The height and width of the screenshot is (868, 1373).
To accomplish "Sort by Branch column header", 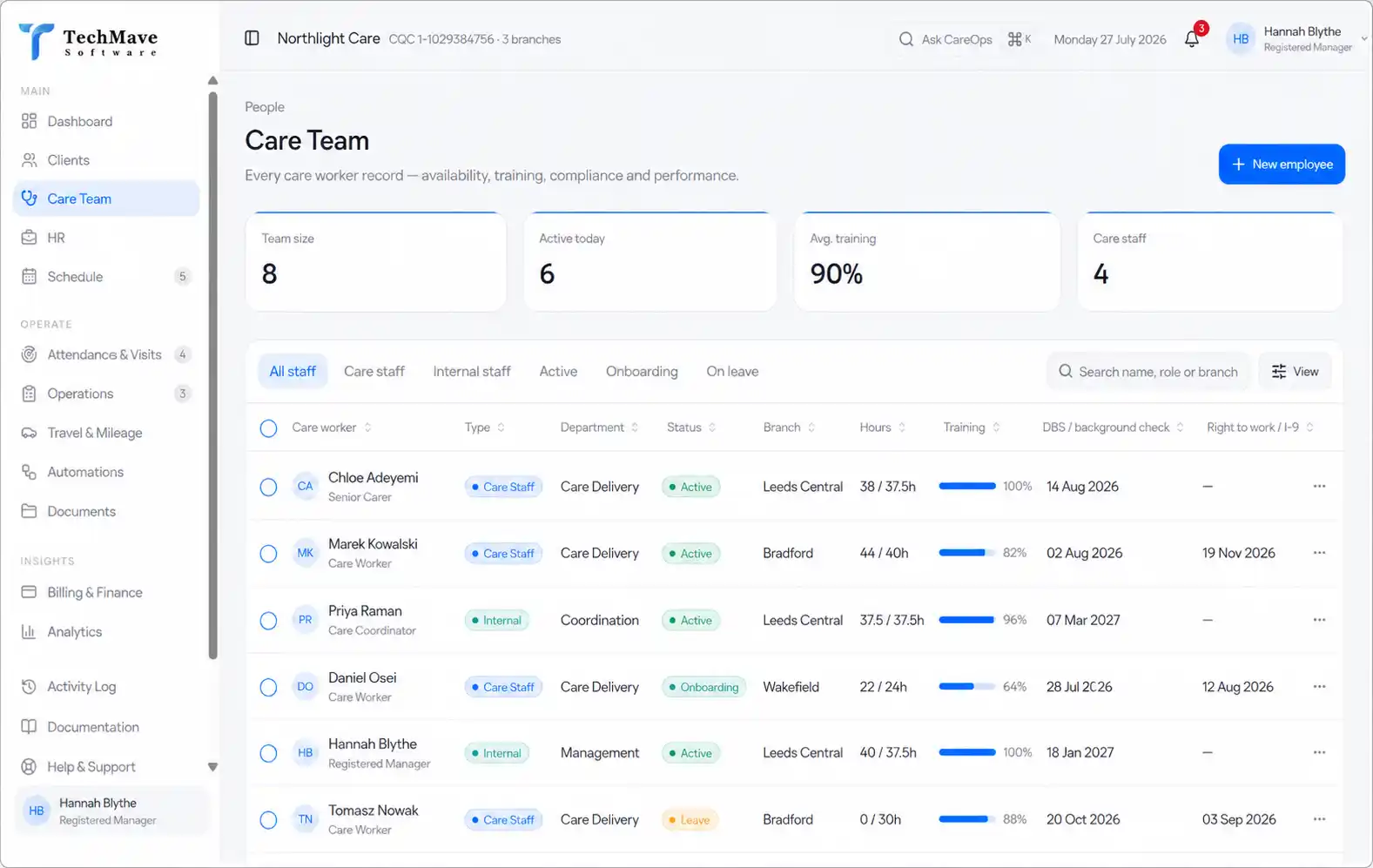I will 790,427.
